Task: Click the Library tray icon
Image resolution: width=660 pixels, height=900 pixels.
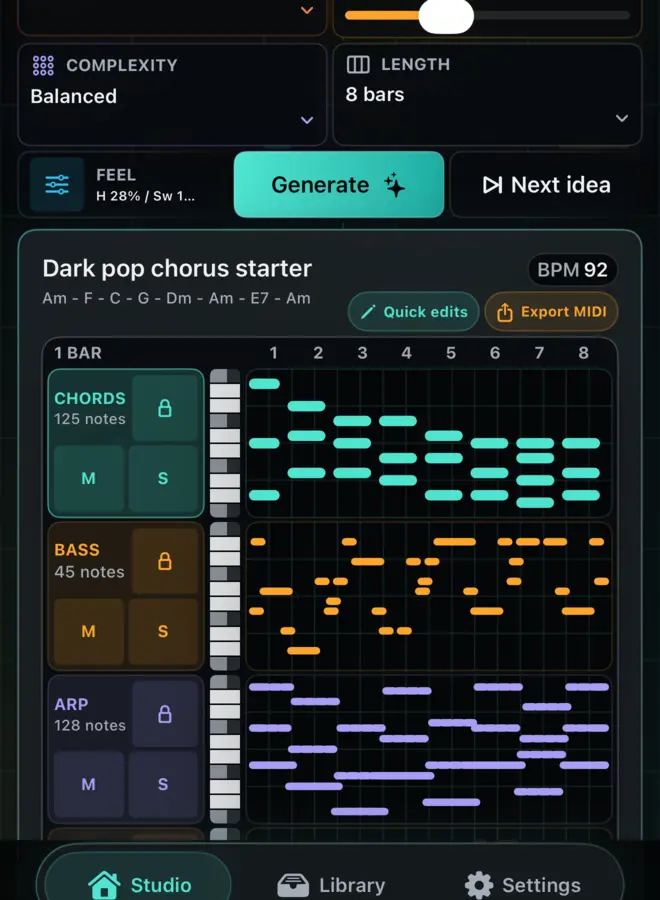Action: coord(293,885)
